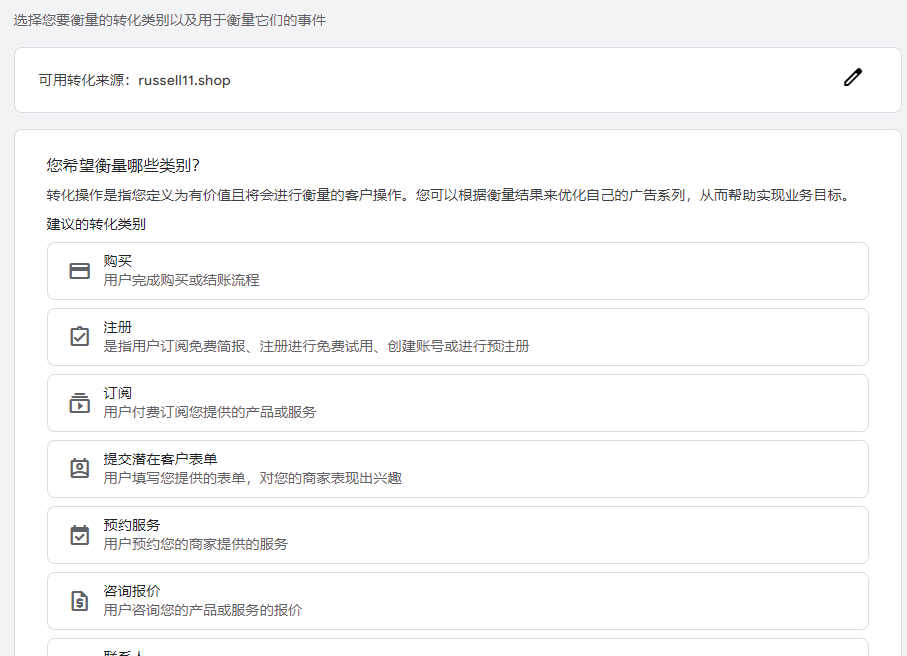
Task: Click description 用户预约您的商家提供的服务
Action: tap(195, 544)
